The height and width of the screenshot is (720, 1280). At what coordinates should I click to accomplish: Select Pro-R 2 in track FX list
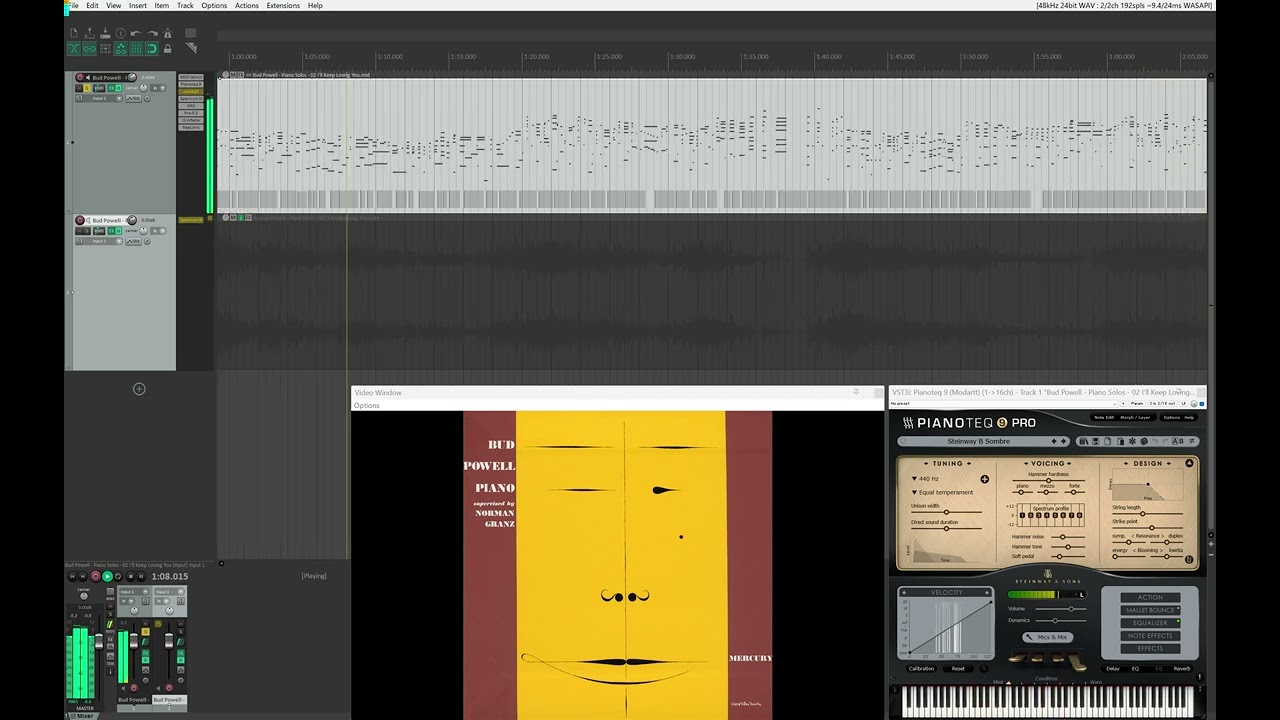click(x=190, y=113)
